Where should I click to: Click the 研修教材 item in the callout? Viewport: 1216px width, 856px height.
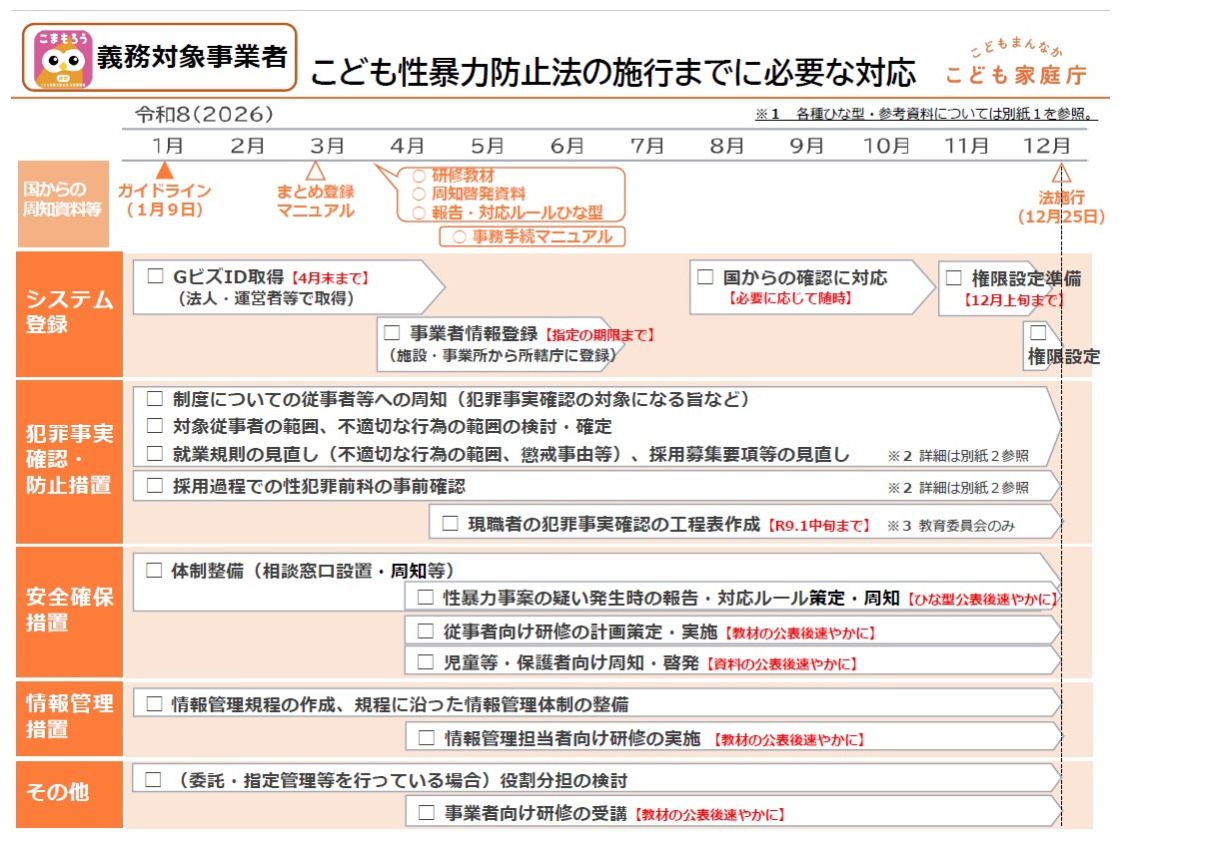coord(463,176)
